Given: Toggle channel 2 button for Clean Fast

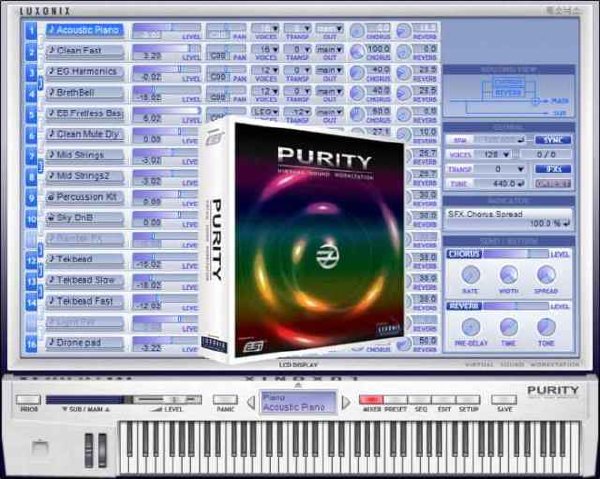Looking at the screenshot, I should pos(31,51).
